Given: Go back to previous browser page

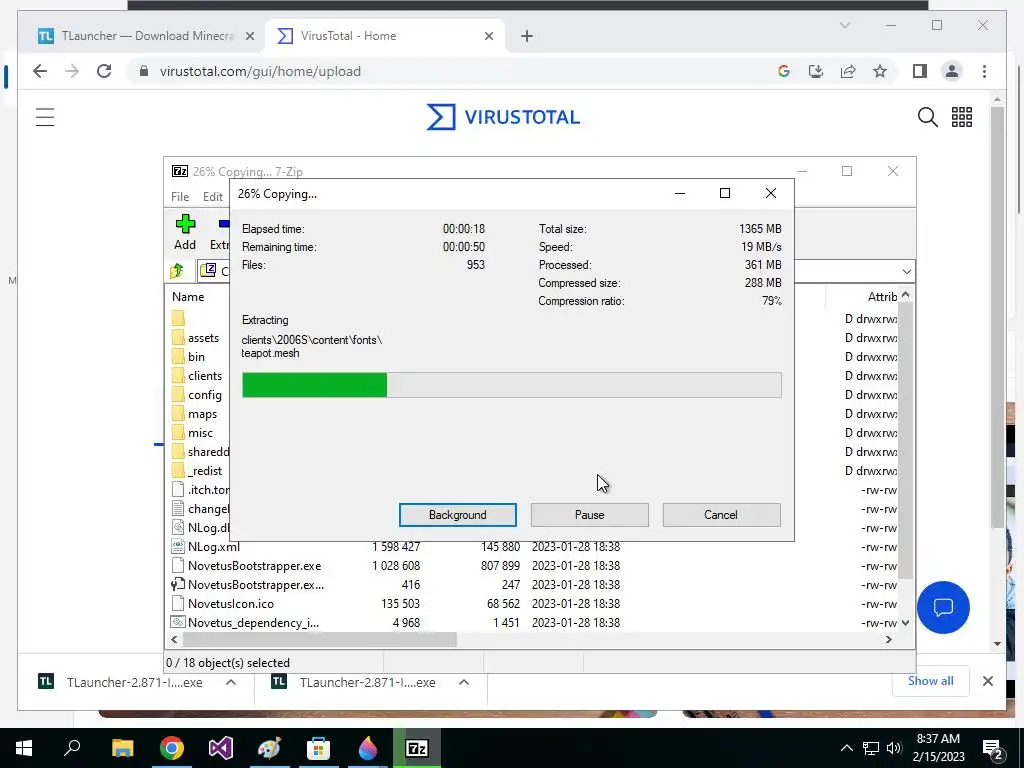Looking at the screenshot, I should pos(40,71).
